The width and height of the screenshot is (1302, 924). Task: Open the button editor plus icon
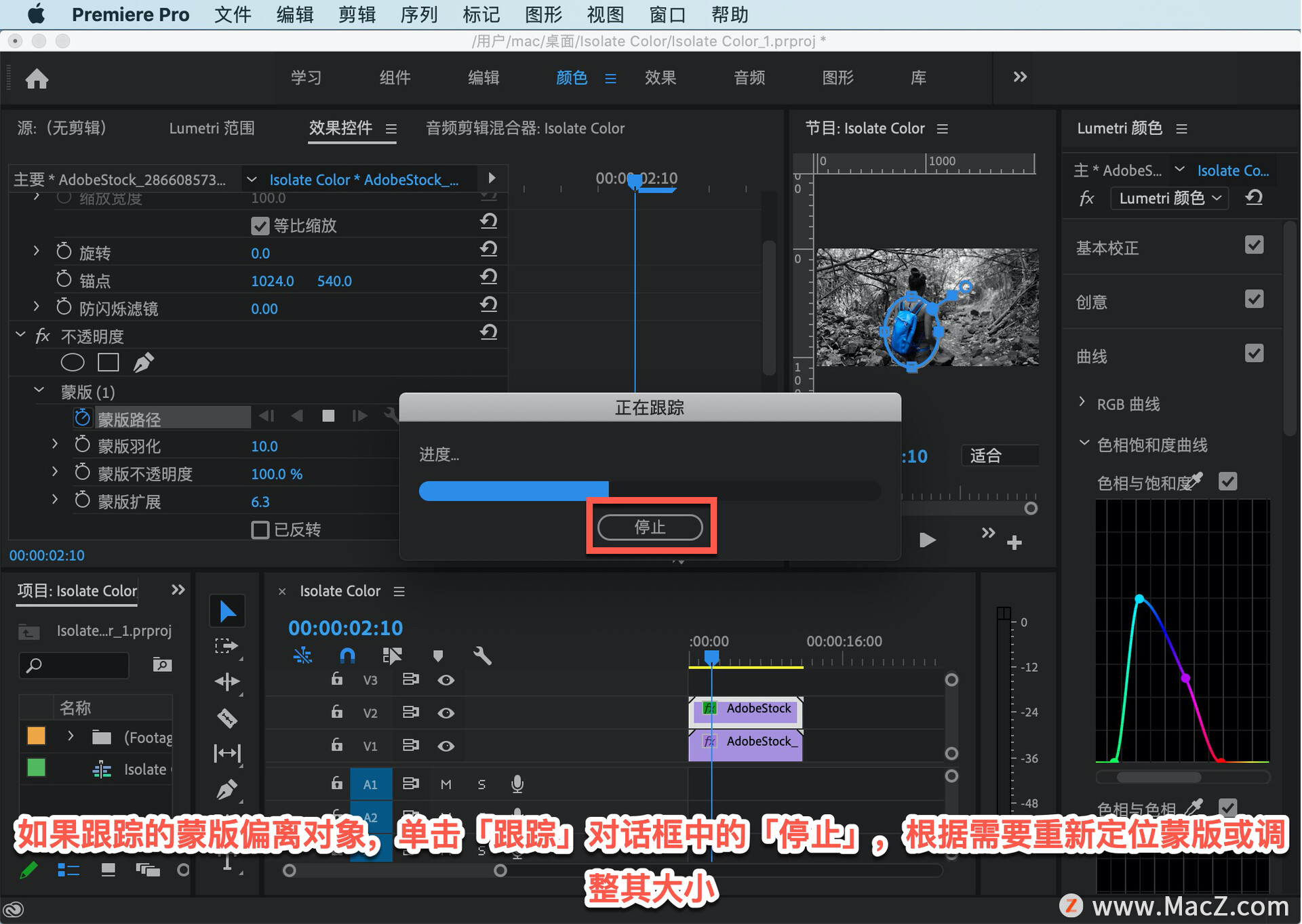click(x=1014, y=542)
